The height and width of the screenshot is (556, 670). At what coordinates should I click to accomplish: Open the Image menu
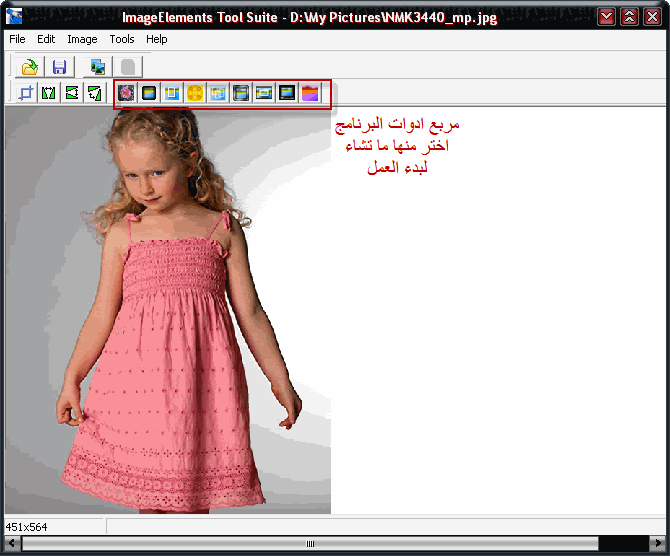coord(82,39)
